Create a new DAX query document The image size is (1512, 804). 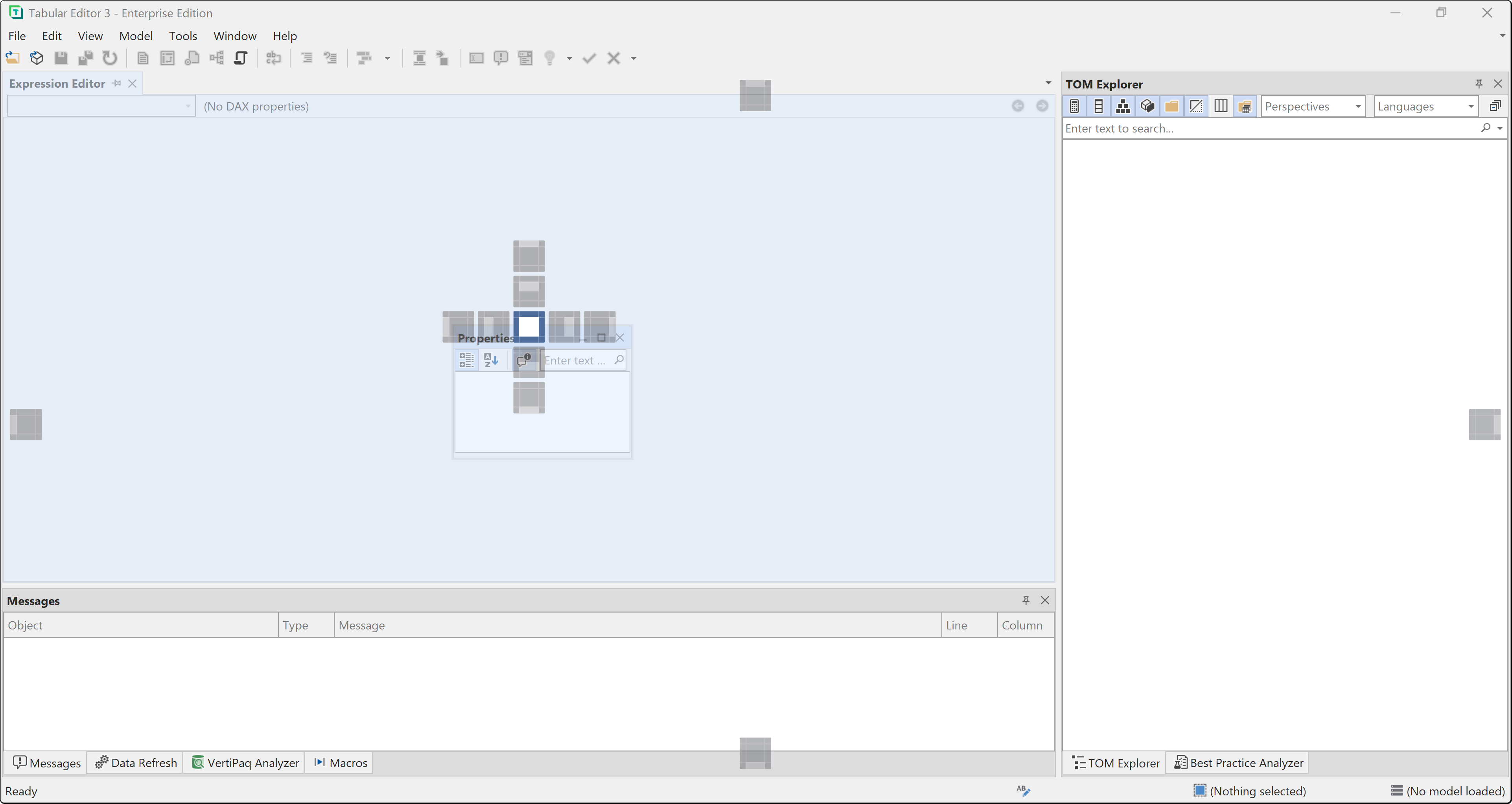pyautogui.click(x=143, y=58)
